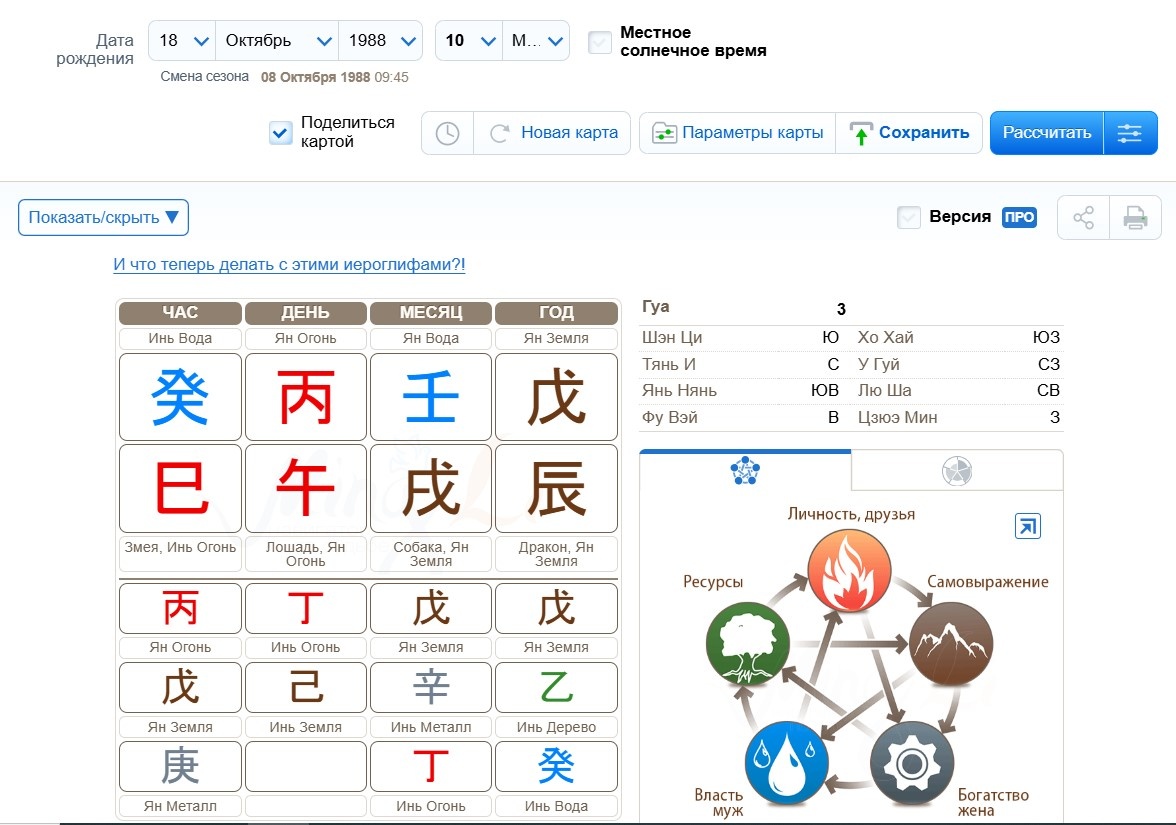Click the Янь Нянь row label
Screen dimensions: 1176x825
[680, 391]
